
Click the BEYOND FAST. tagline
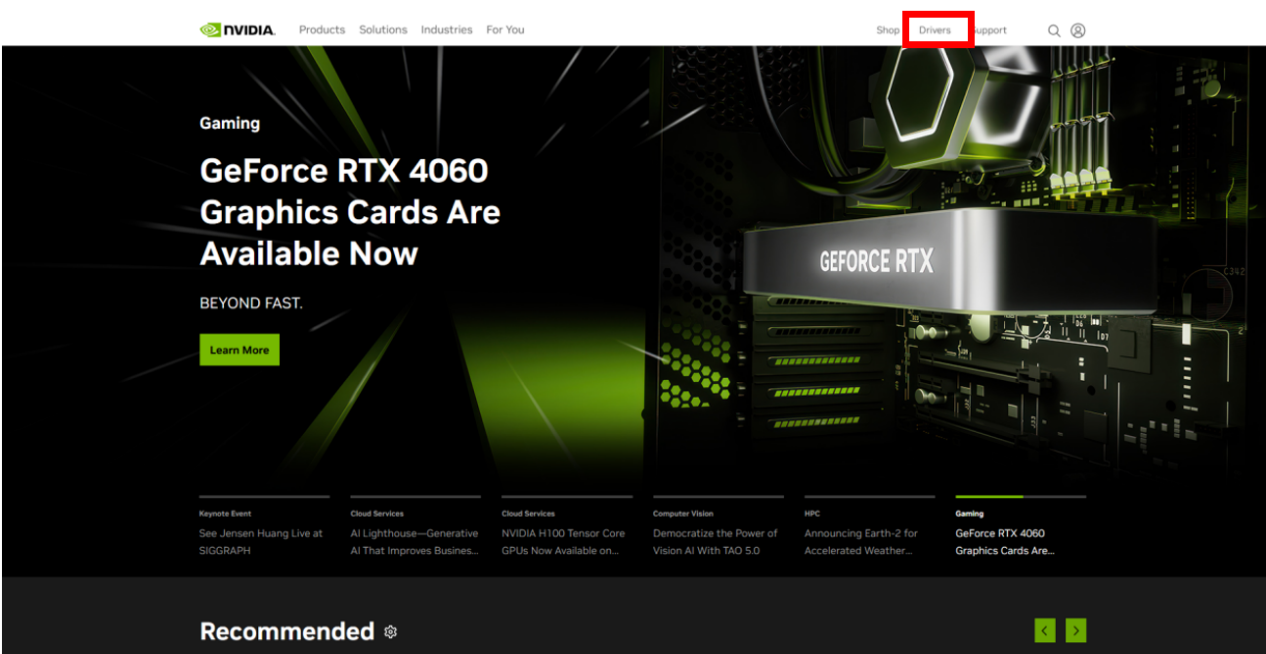251,302
